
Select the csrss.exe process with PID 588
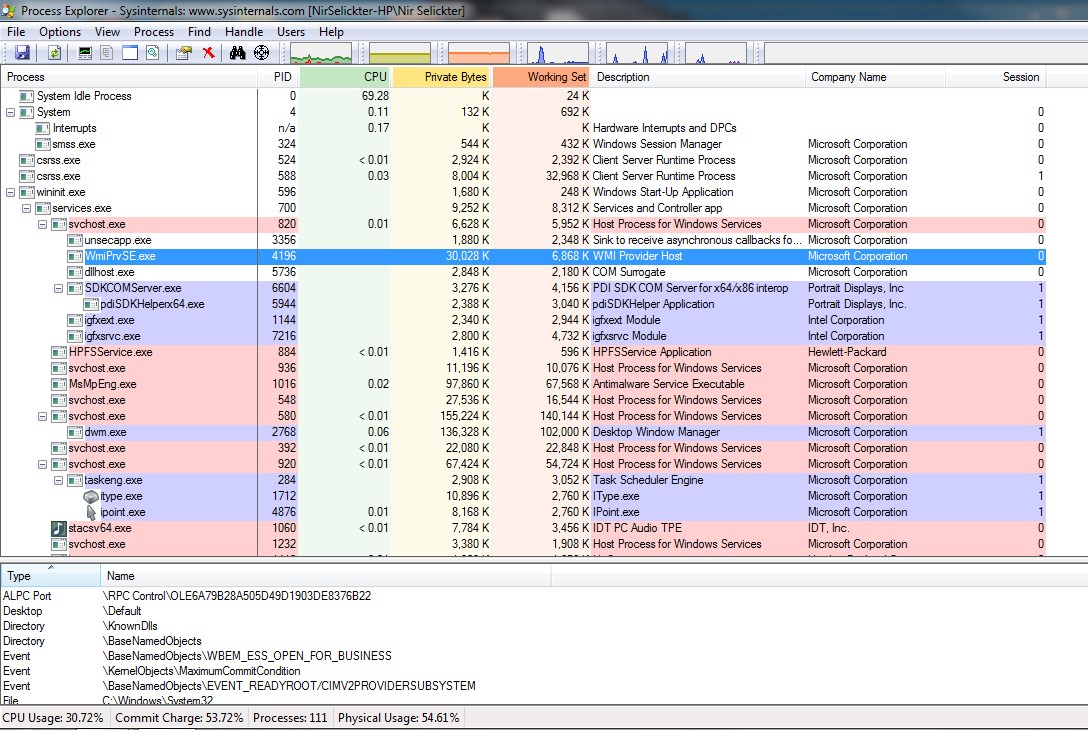tap(523, 176)
